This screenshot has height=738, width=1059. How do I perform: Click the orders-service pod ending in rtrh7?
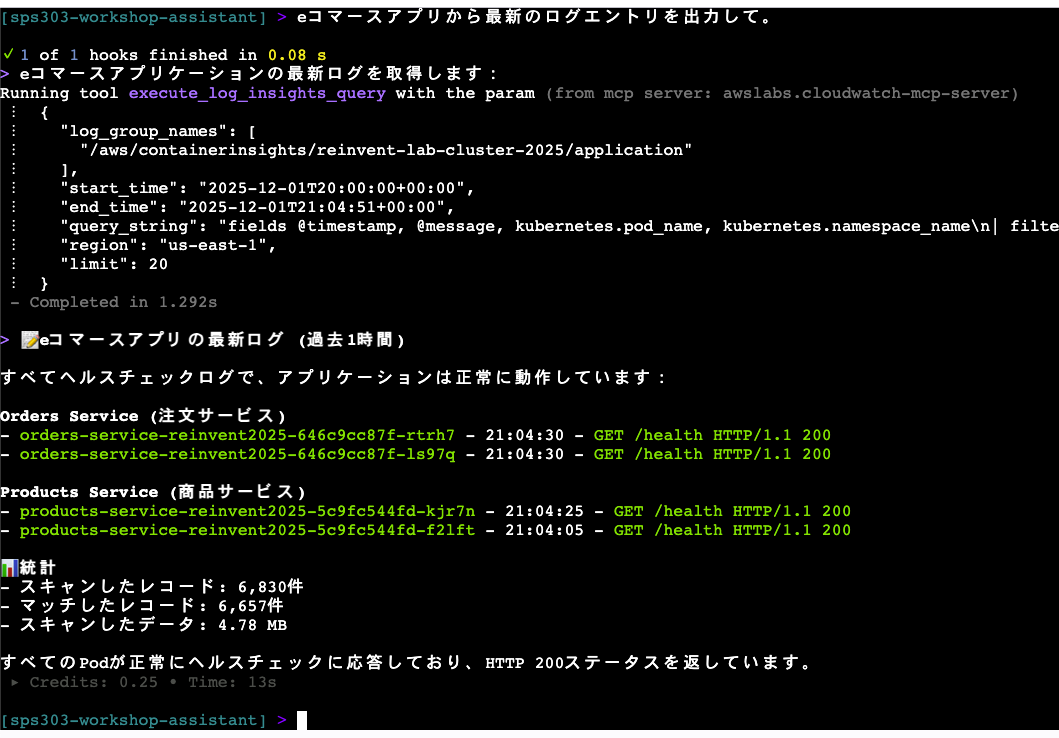click(x=237, y=435)
